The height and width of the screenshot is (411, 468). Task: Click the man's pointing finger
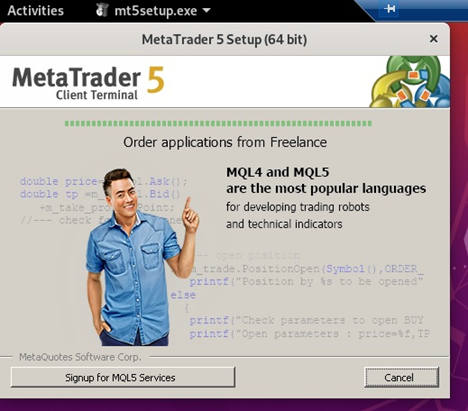point(188,203)
